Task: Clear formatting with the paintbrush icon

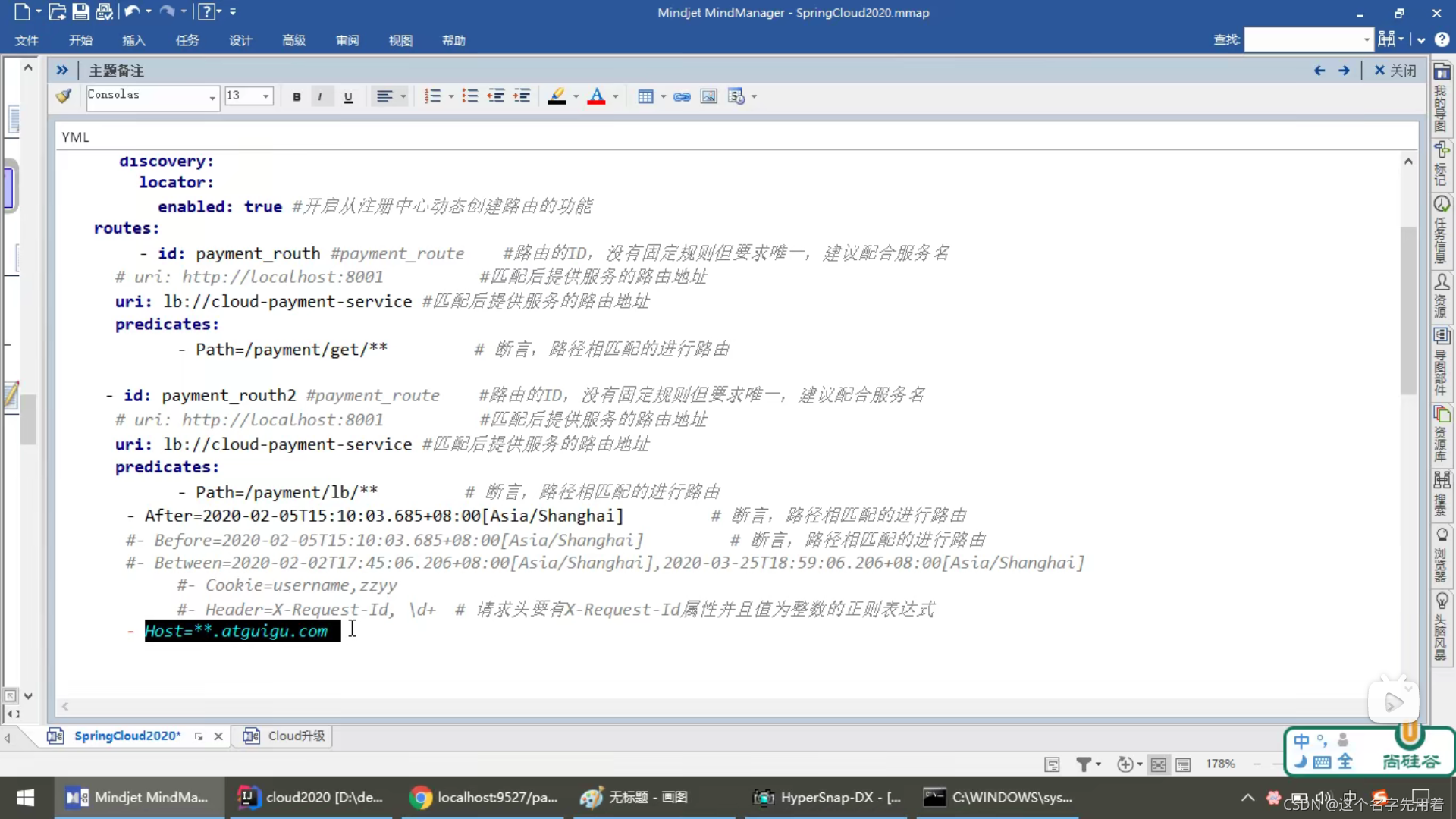Action: [64, 96]
